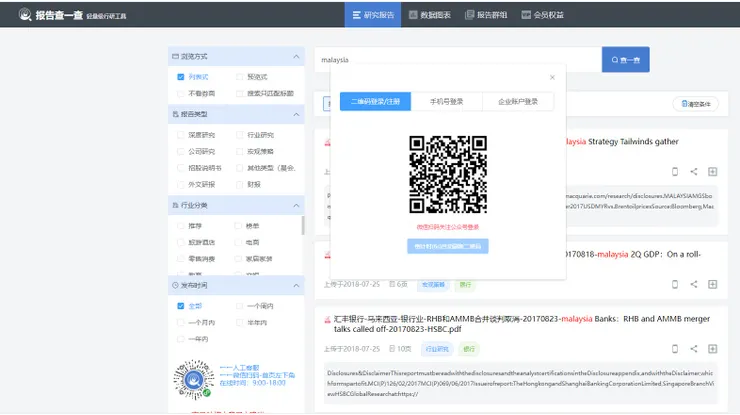
Task: Click the light blue refresh QR code button
Action: (448, 246)
